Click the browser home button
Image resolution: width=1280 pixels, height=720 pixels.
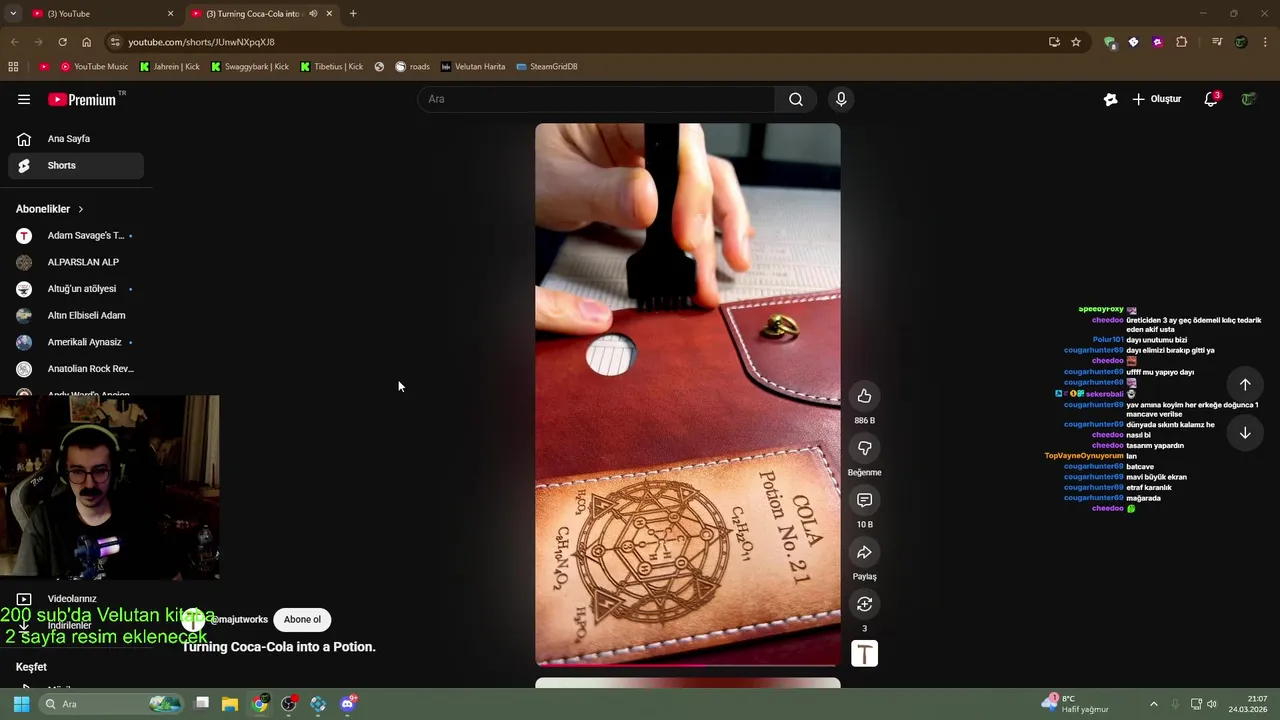86,42
